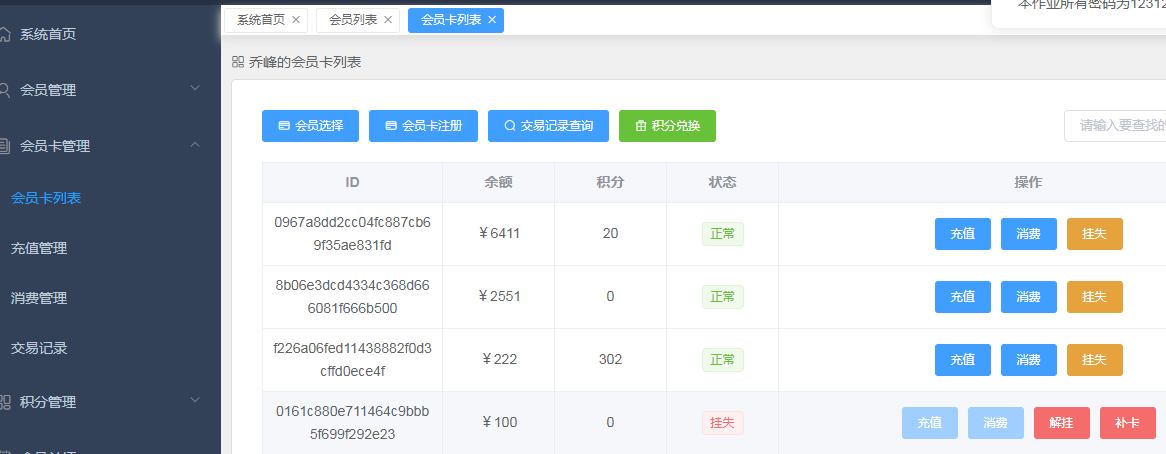Click 挂失 for card with ¥6411 balance

pyautogui.click(x=1095, y=234)
